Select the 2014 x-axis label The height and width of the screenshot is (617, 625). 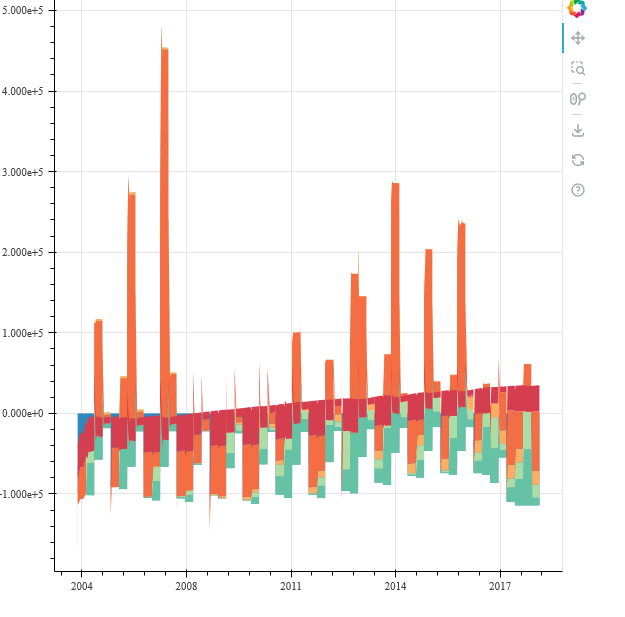(x=395, y=586)
